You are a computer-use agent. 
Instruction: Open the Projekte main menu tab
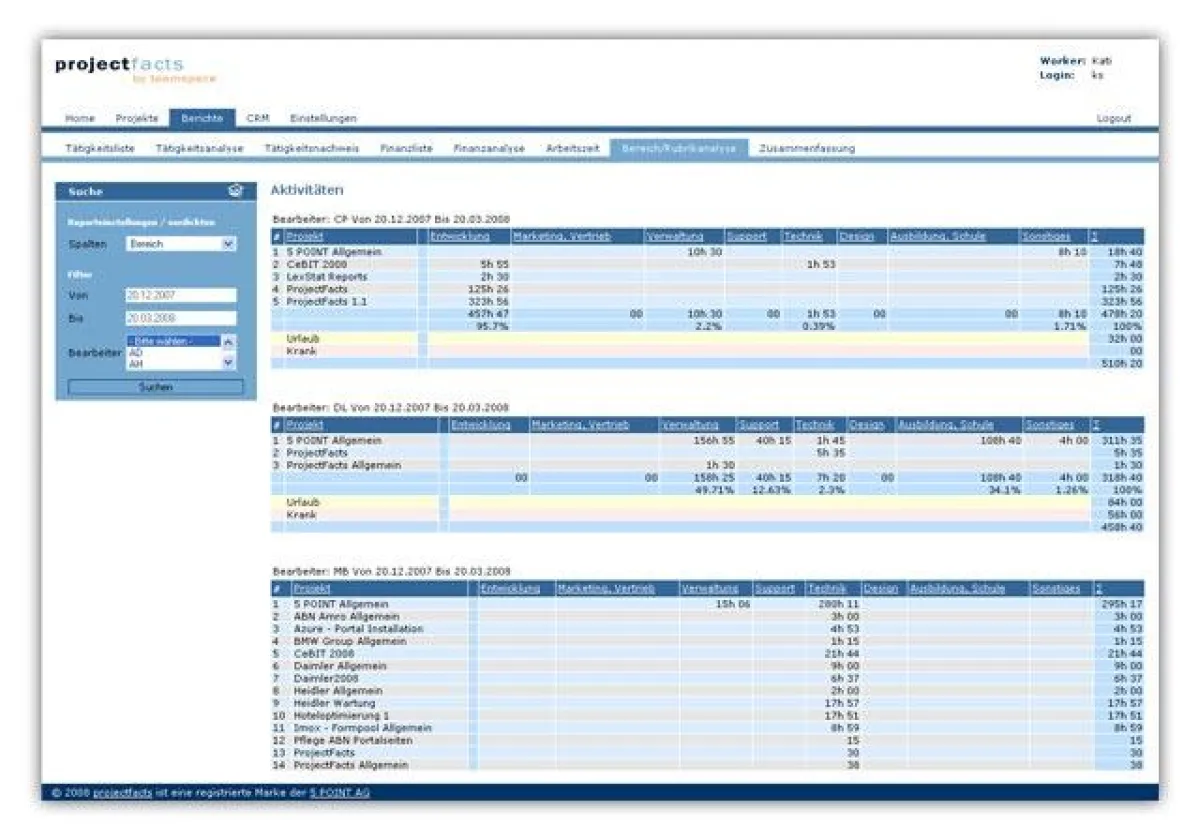coord(137,118)
